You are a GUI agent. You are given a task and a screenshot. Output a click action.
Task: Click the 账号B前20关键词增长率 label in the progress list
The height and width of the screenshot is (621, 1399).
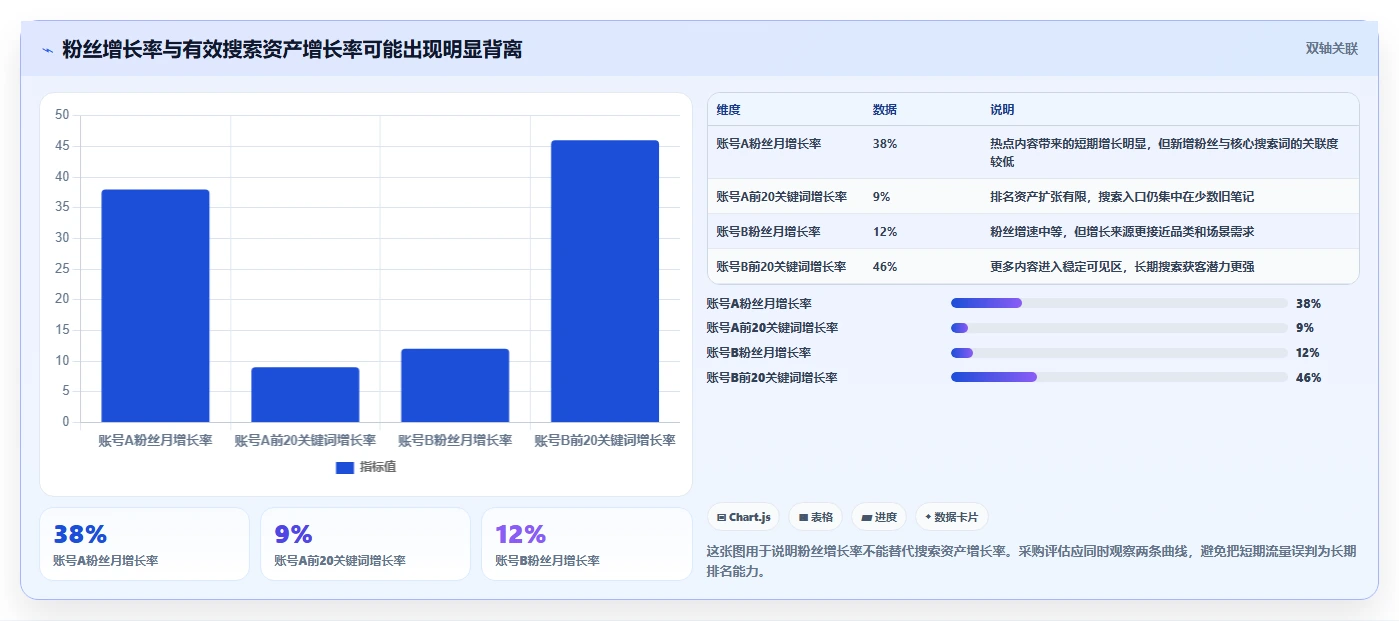(x=772, y=378)
